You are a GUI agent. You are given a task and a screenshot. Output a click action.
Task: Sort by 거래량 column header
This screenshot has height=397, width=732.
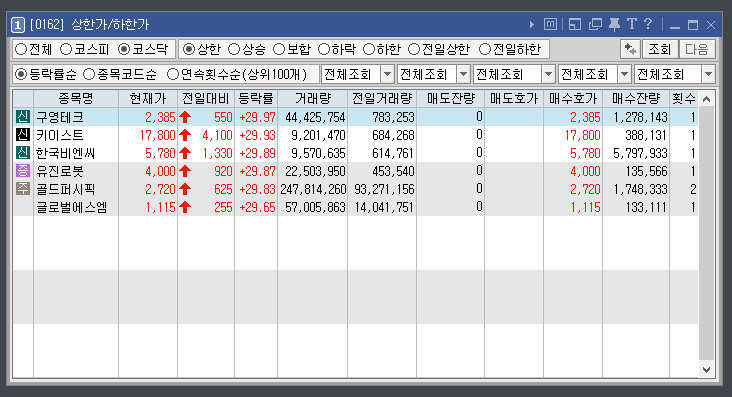tap(312, 99)
